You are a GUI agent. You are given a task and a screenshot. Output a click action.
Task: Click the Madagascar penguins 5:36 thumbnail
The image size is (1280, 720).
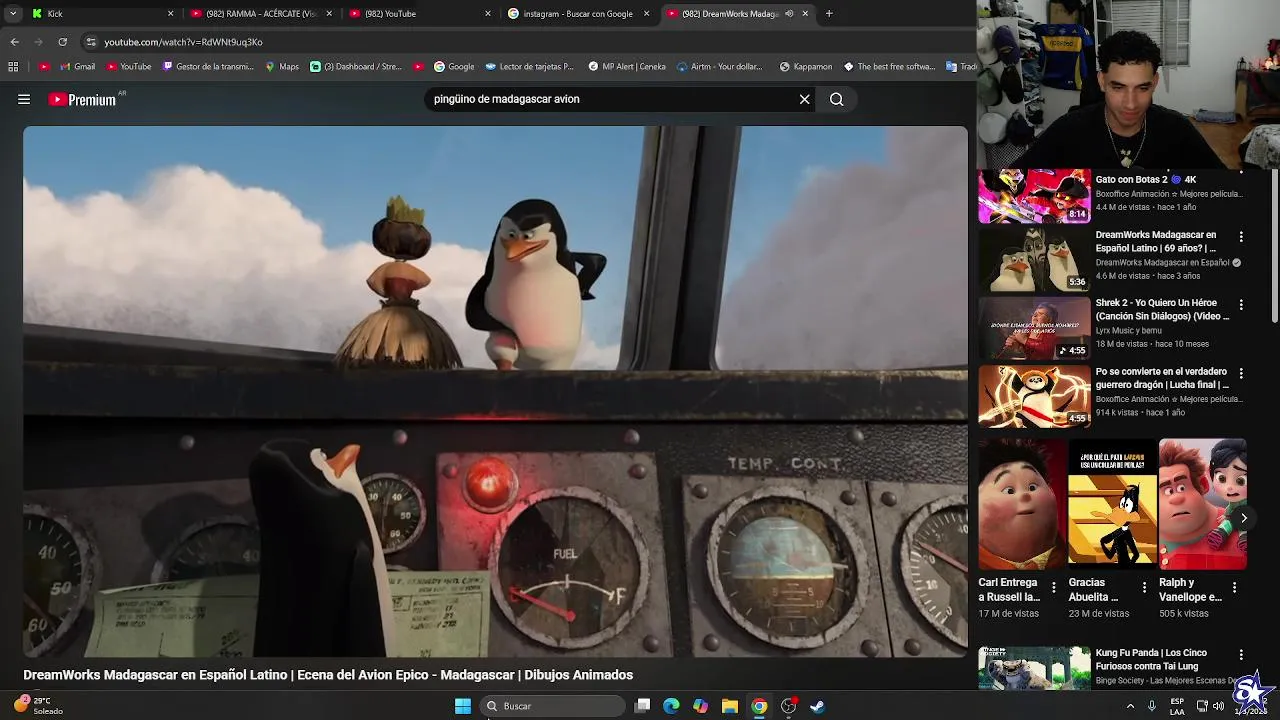click(x=1034, y=260)
